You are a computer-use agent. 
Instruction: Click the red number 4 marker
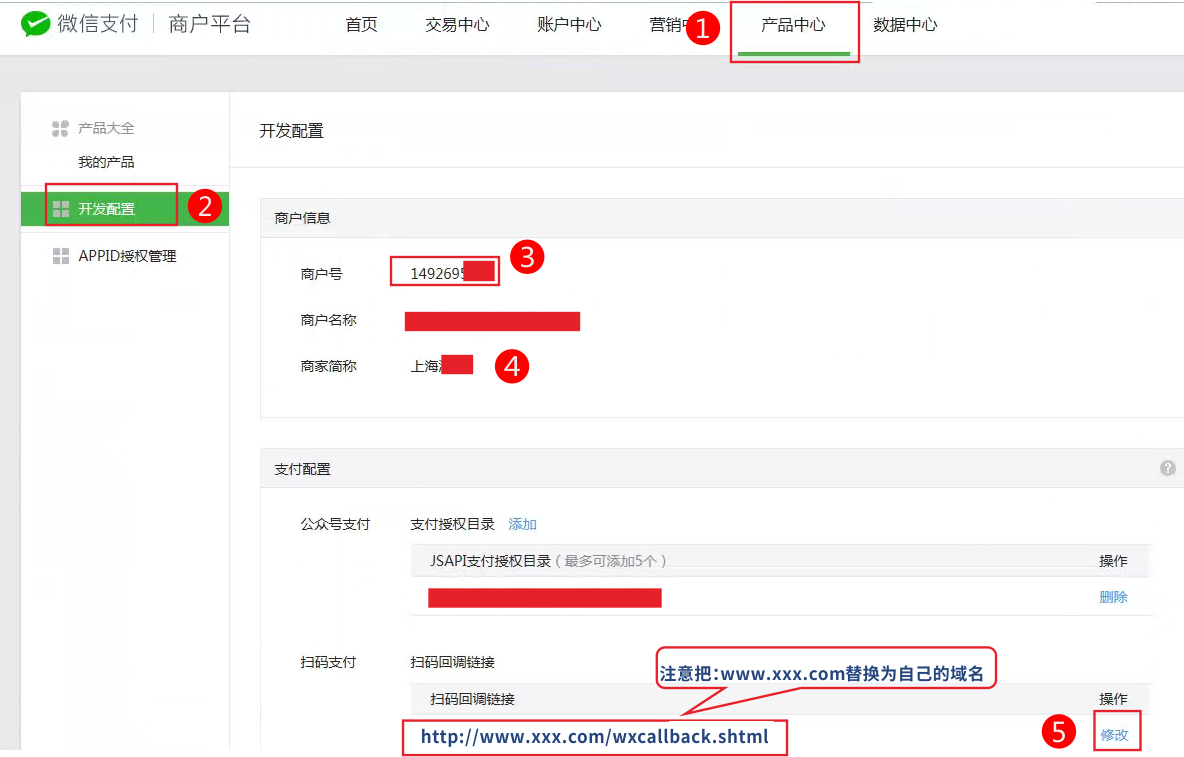point(512,366)
